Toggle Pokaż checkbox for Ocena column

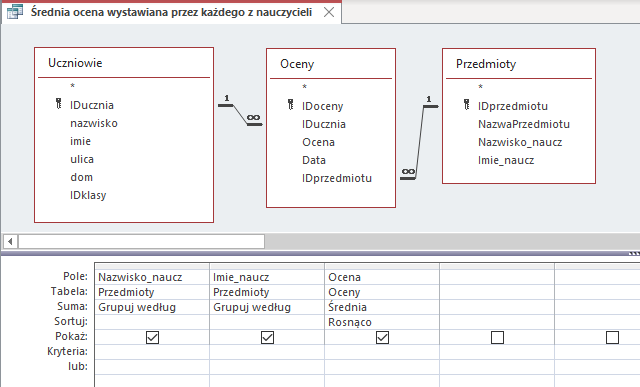click(382, 337)
